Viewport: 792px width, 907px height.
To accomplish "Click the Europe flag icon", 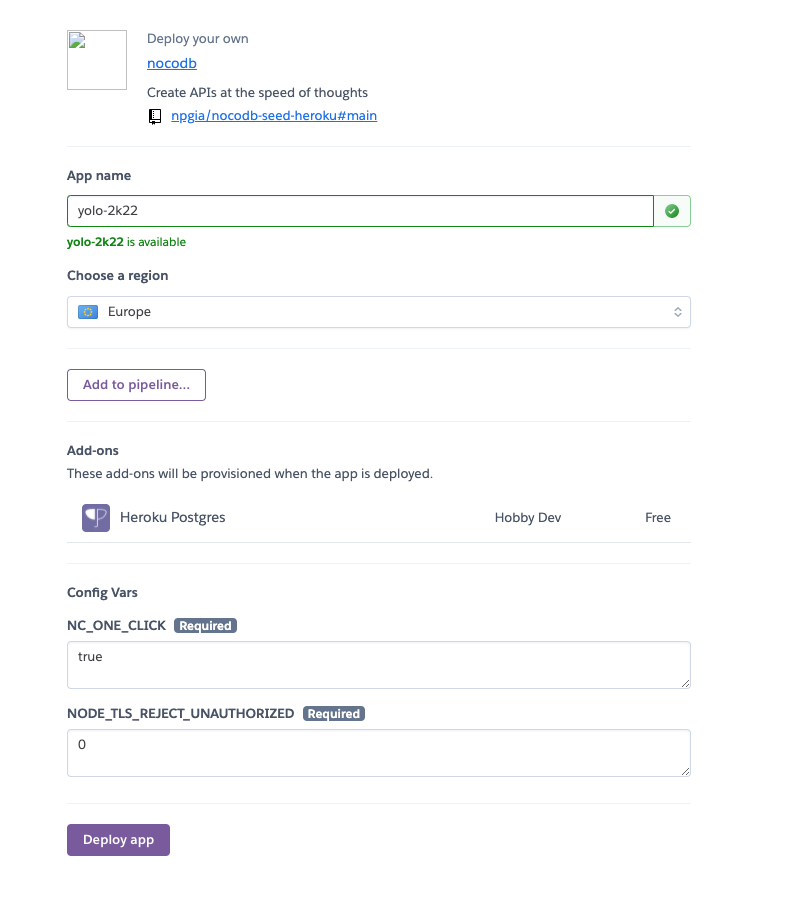I will click(88, 312).
